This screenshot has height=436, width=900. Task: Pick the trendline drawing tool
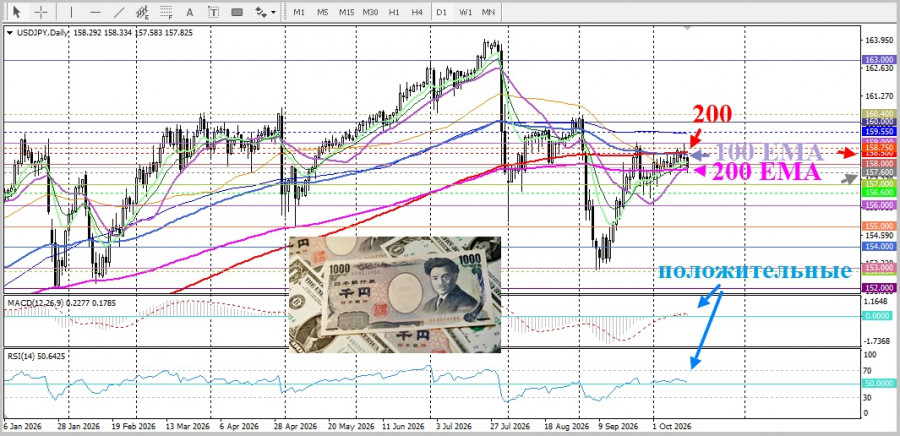click(119, 11)
